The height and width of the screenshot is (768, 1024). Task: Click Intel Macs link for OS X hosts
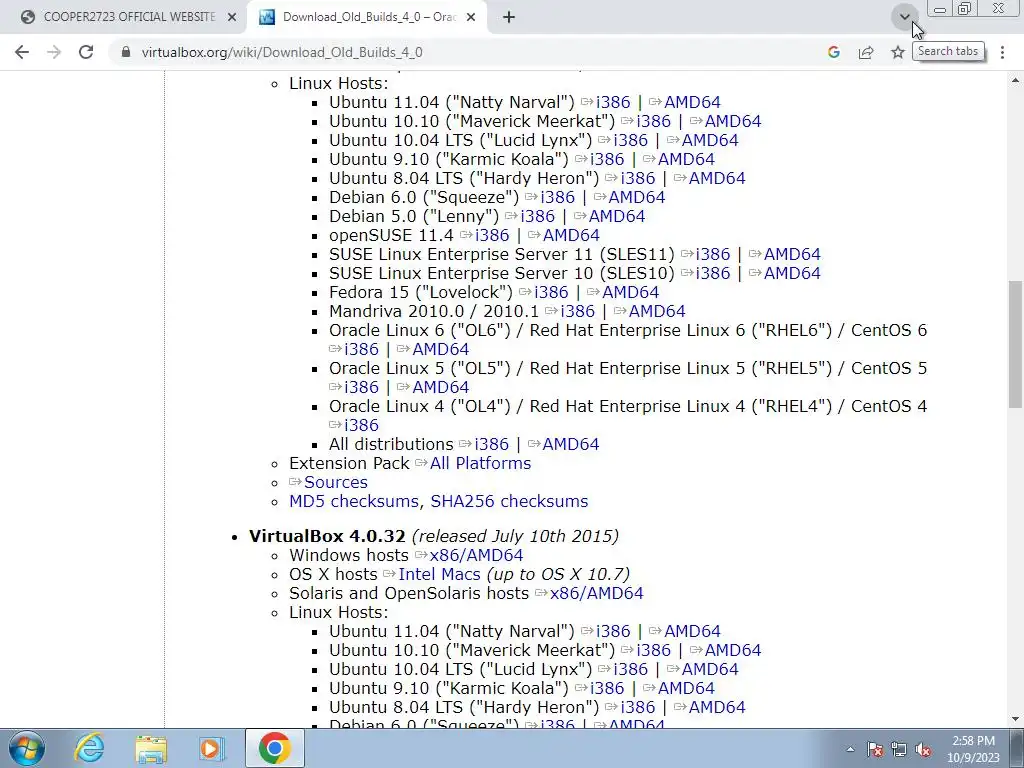(439, 574)
